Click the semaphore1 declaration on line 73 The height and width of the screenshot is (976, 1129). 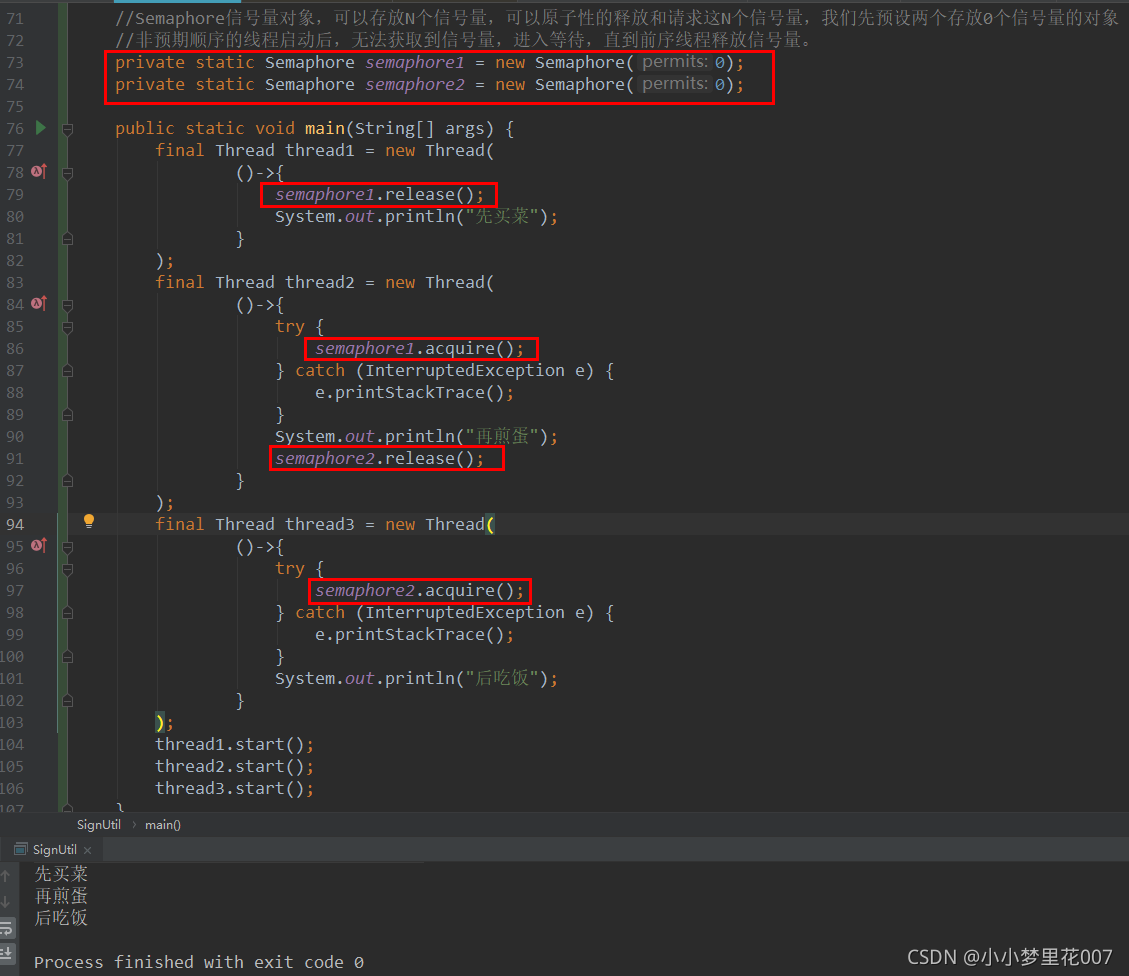(x=415, y=63)
